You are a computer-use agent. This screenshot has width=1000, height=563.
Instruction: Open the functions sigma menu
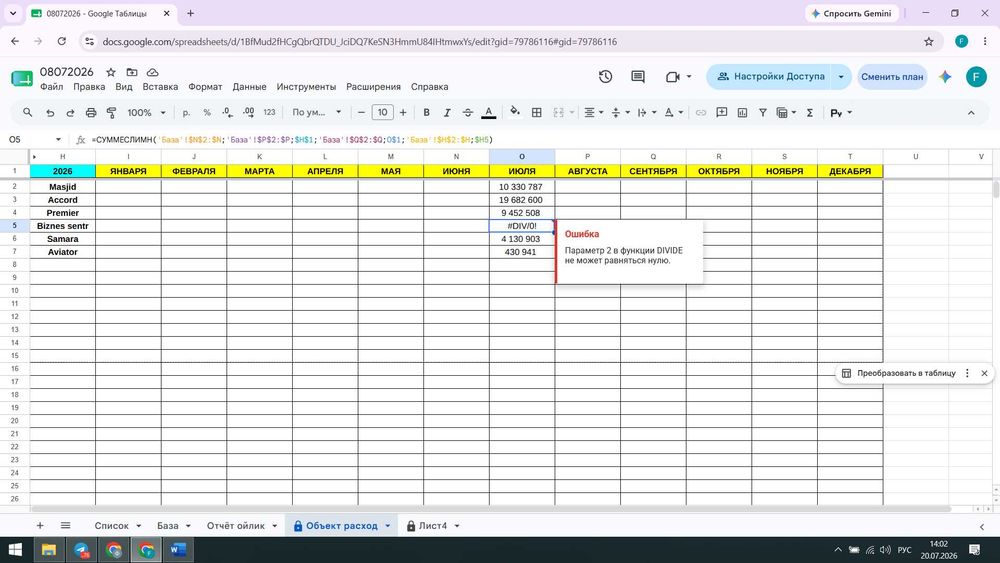pyautogui.click(x=809, y=112)
